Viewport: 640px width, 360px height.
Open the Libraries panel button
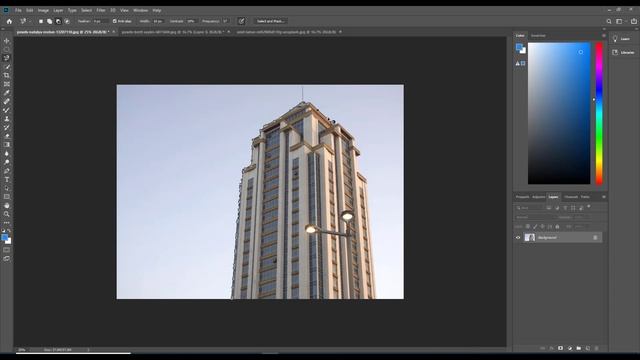tap(623, 52)
